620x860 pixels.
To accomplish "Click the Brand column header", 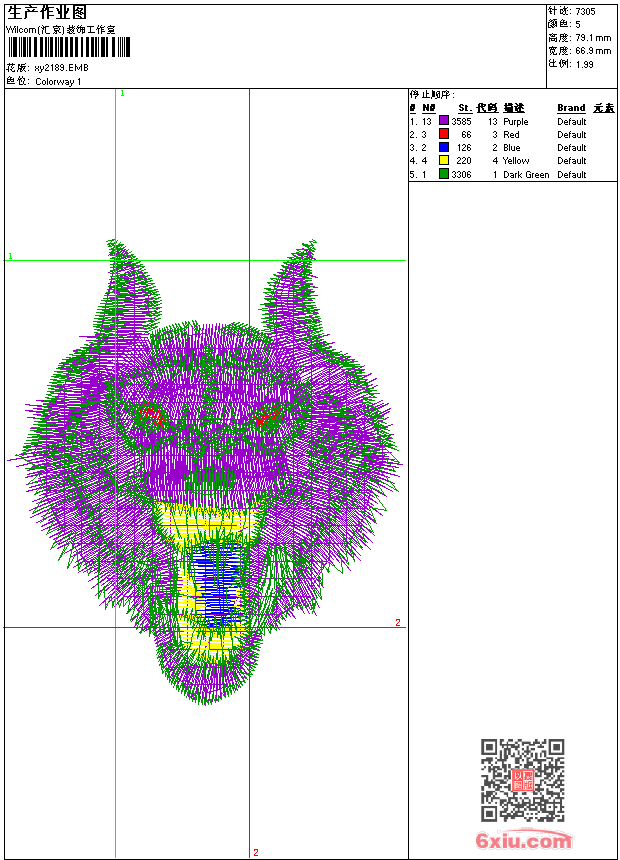I will 571,108.
